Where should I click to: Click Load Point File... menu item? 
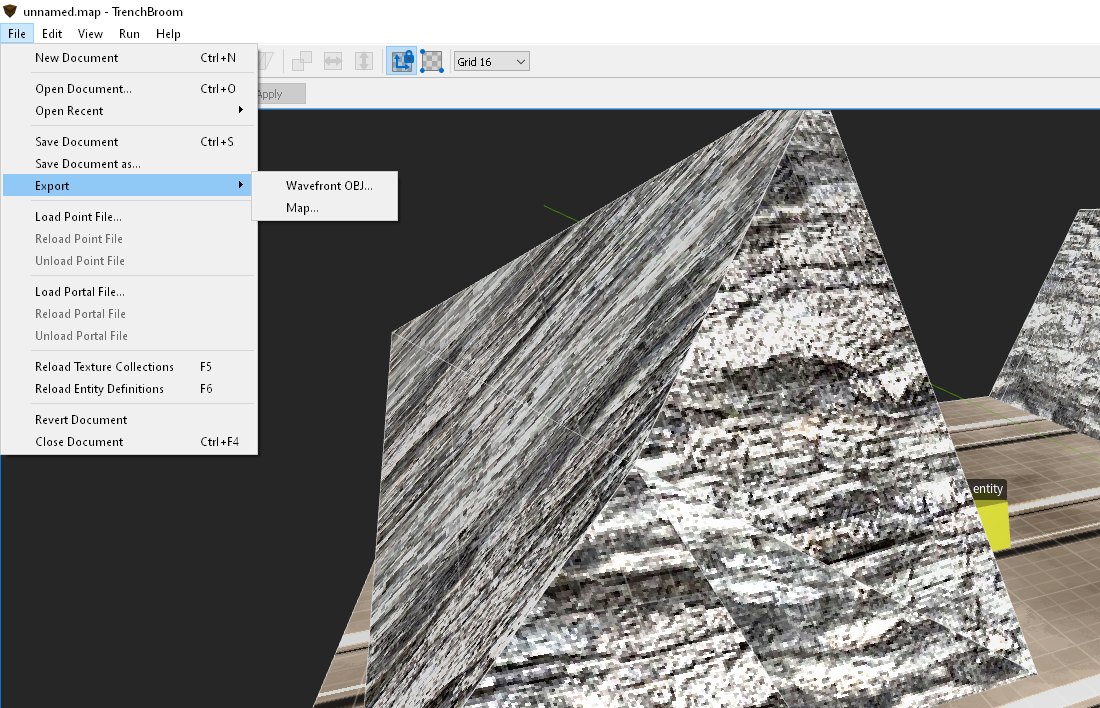coord(79,217)
